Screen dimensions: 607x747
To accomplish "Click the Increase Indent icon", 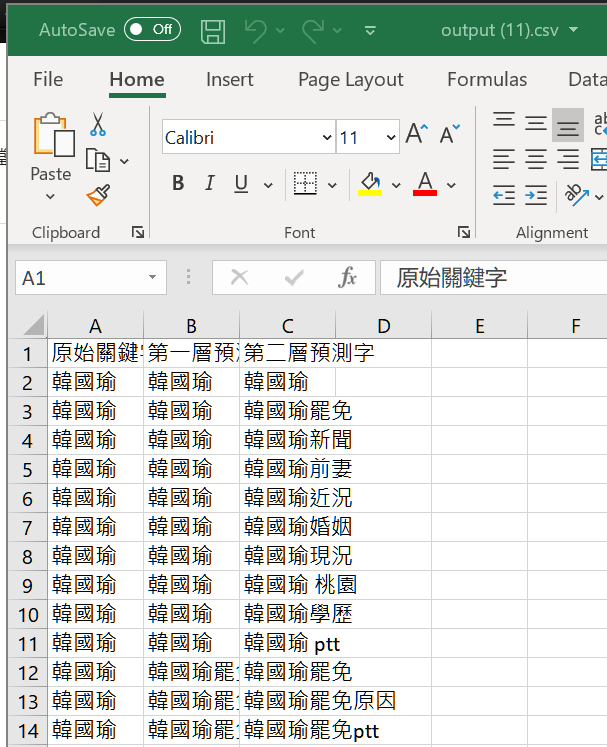I will point(536,195).
